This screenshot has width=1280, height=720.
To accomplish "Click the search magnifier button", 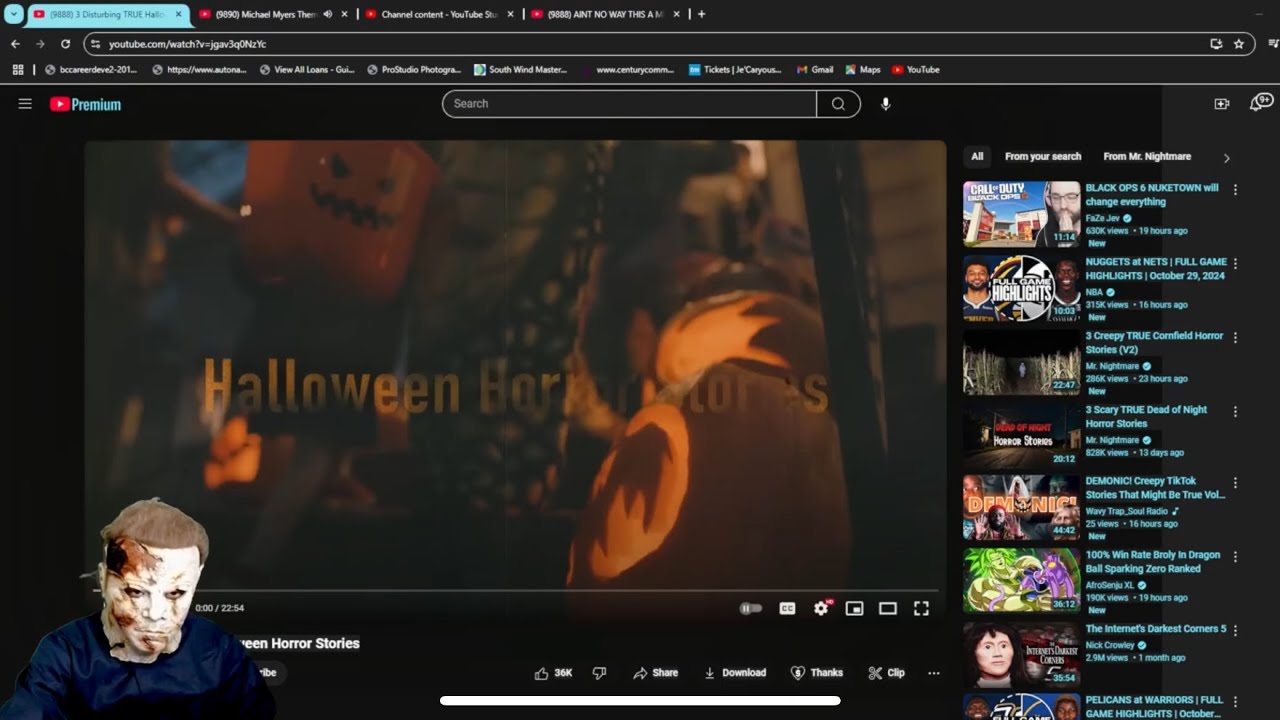I will pos(838,104).
